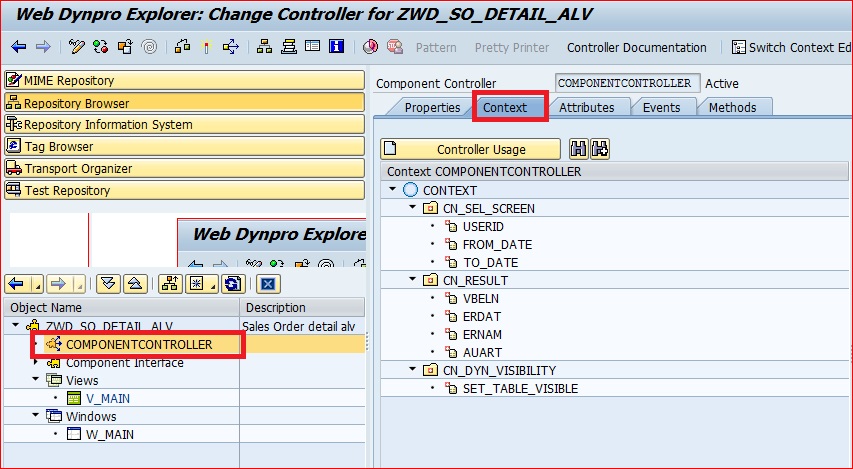Screen dimensions: 853x469
Task: Select the FROM_DATE attribute
Action: tap(497, 244)
